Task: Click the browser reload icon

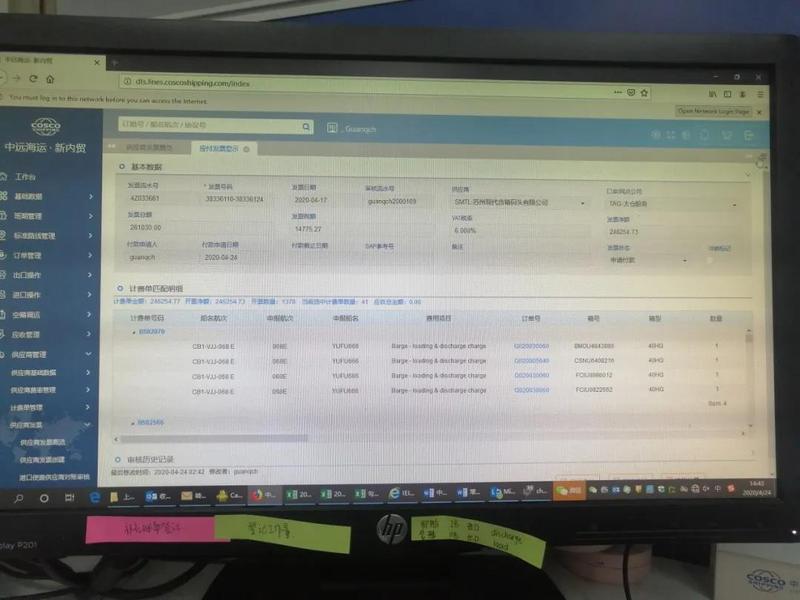Action: tap(29, 79)
